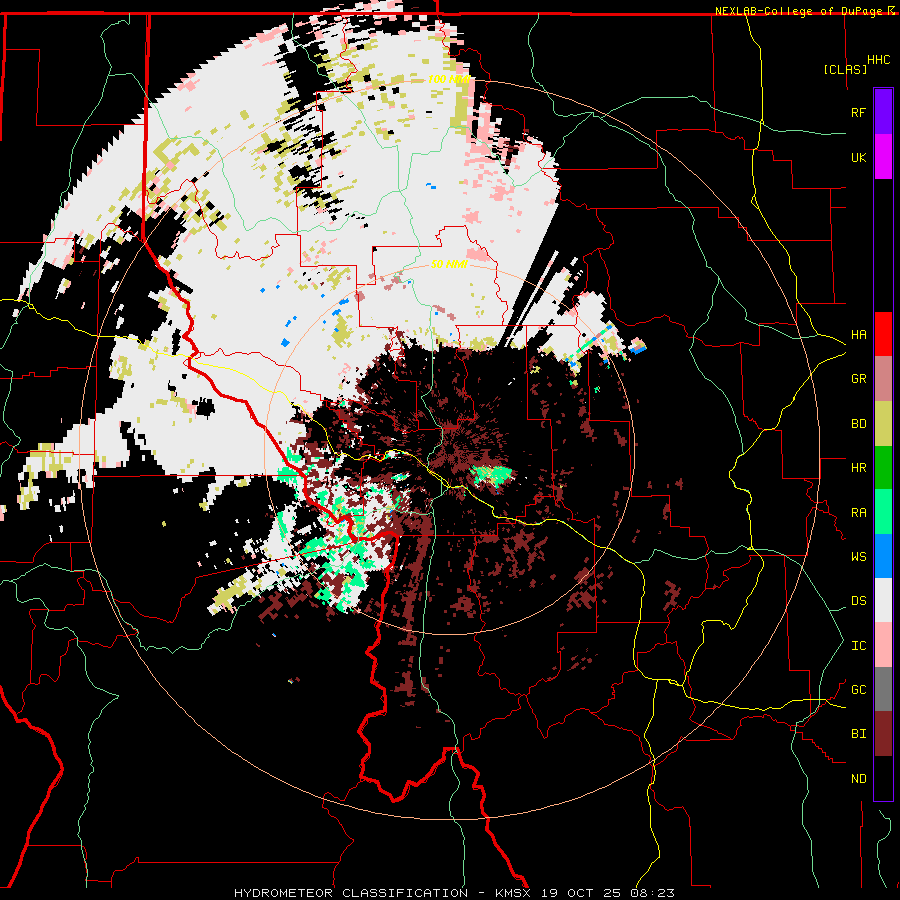Image resolution: width=900 pixels, height=900 pixels.
Task: Click the BI brown legend swatch
Action: pos(883,734)
